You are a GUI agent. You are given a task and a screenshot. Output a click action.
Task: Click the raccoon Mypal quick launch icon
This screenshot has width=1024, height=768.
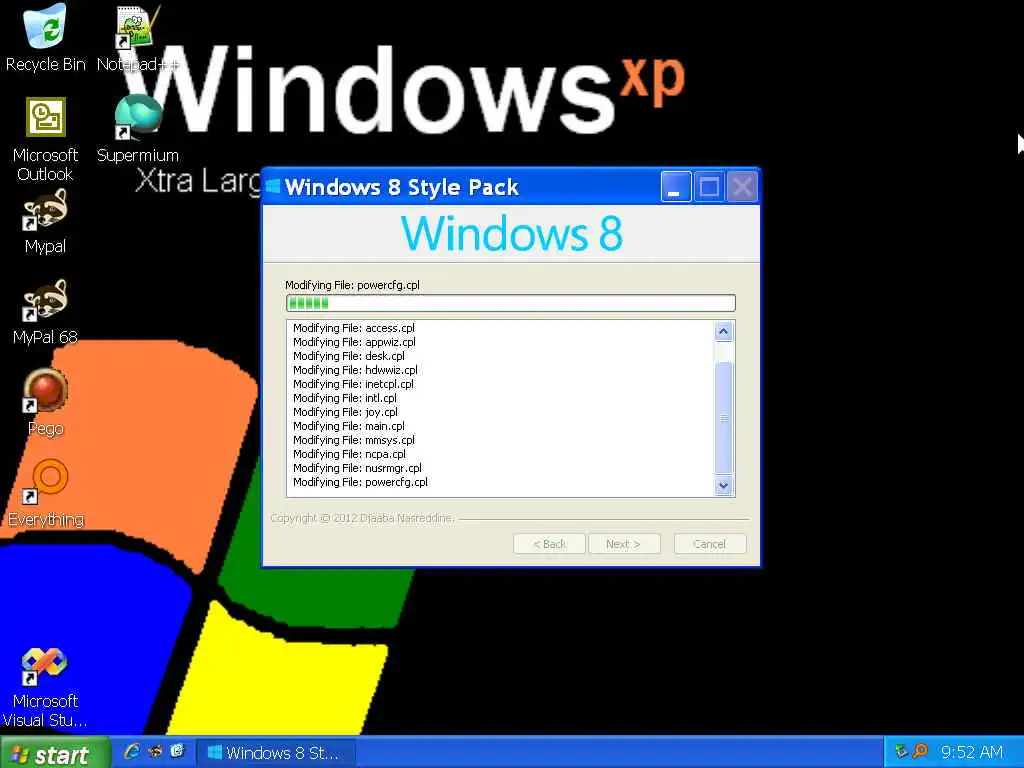click(155, 752)
